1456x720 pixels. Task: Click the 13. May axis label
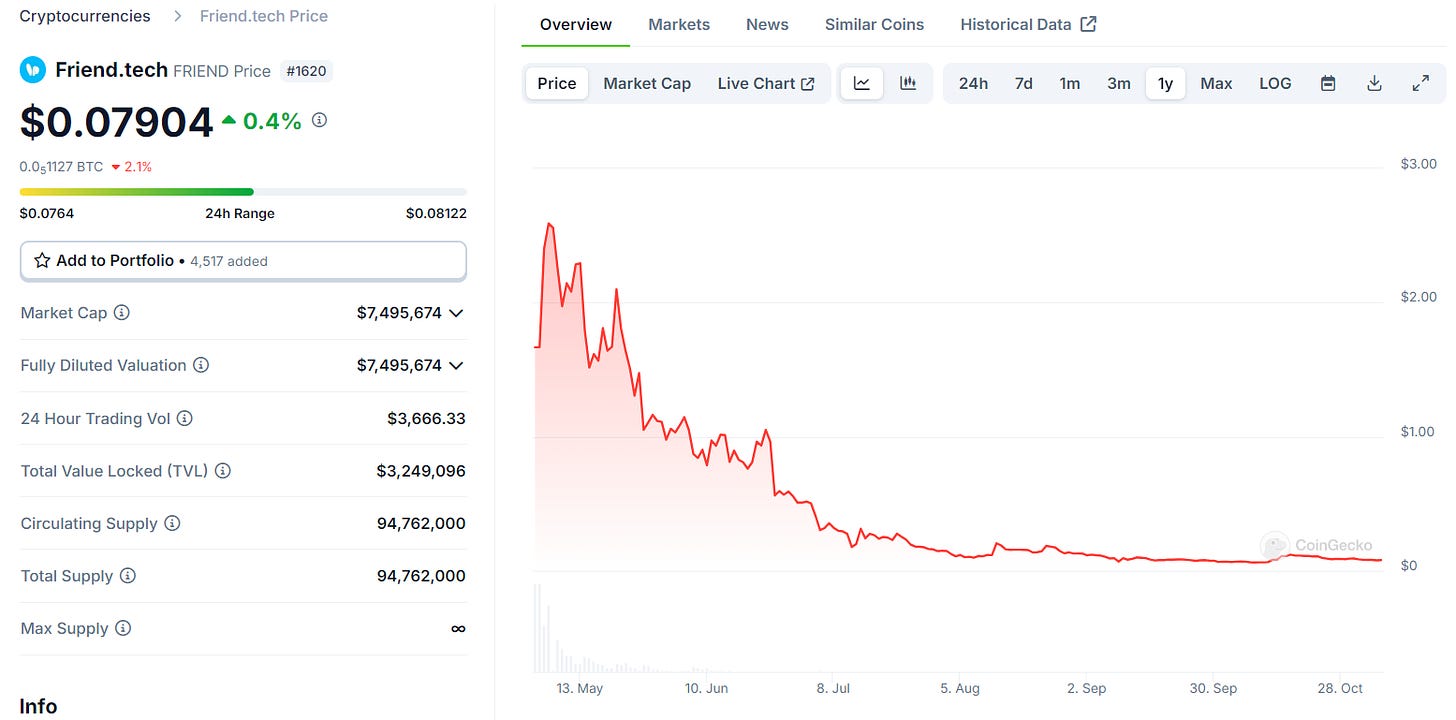click(x=580, y=688)
